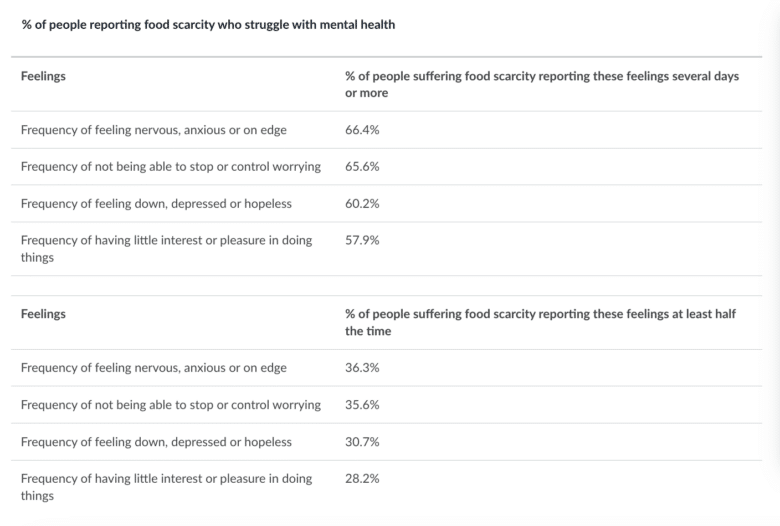Screen dimensions: 780x526
Task: Select the 30.7% value cell
Action: (x=362, y=442)
